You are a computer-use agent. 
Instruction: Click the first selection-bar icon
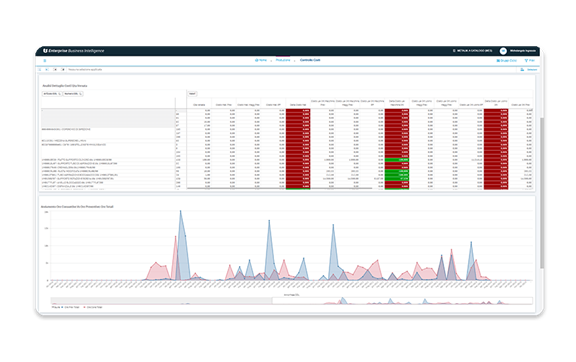[x=40, y=69]
